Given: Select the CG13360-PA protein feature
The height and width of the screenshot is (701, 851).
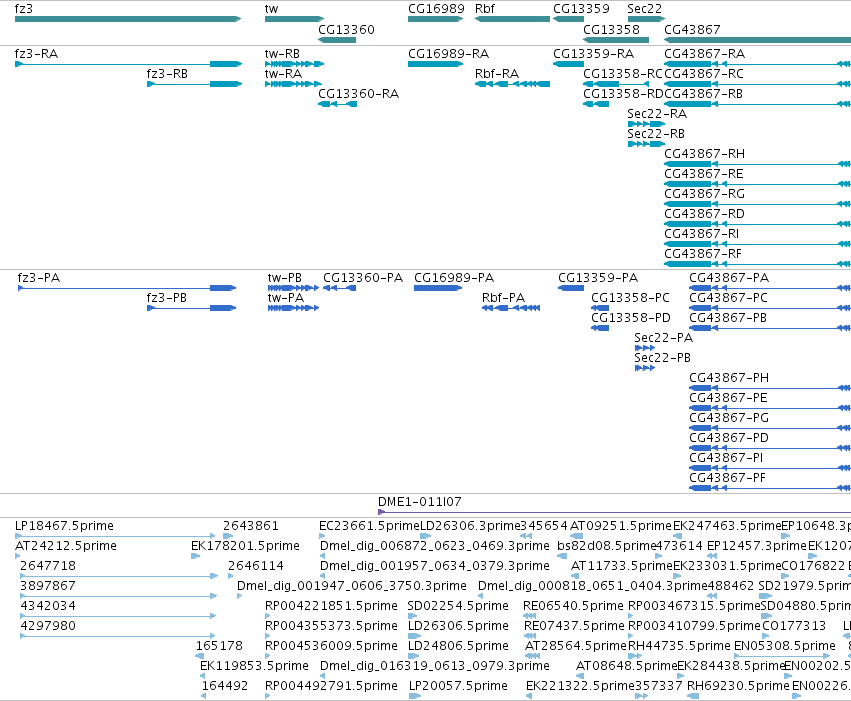Looking at the screenshot, I should pos(339,288).
